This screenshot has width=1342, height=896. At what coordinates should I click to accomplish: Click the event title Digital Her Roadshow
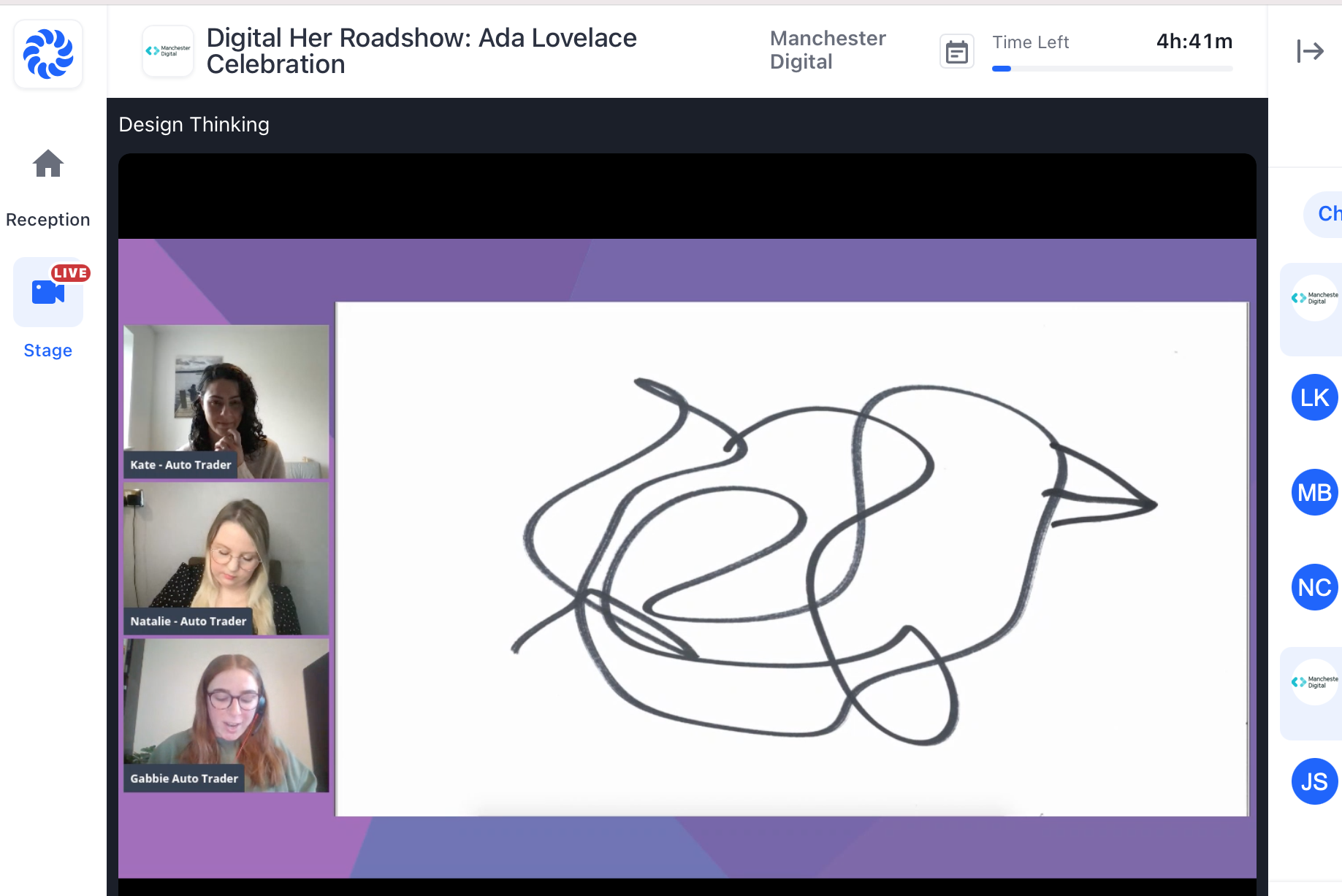click(x=422, y=51)
